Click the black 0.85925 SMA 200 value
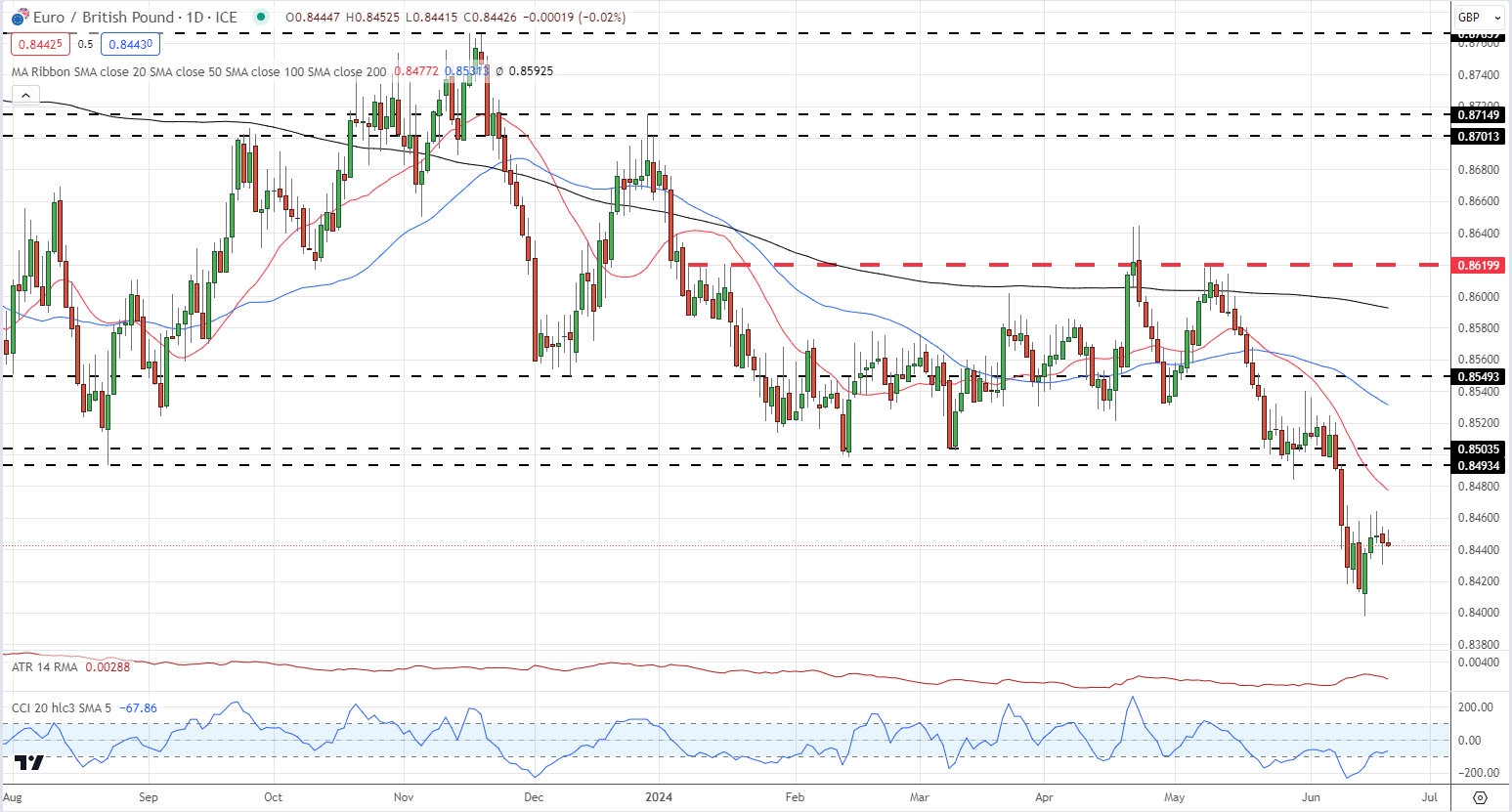 531,71
